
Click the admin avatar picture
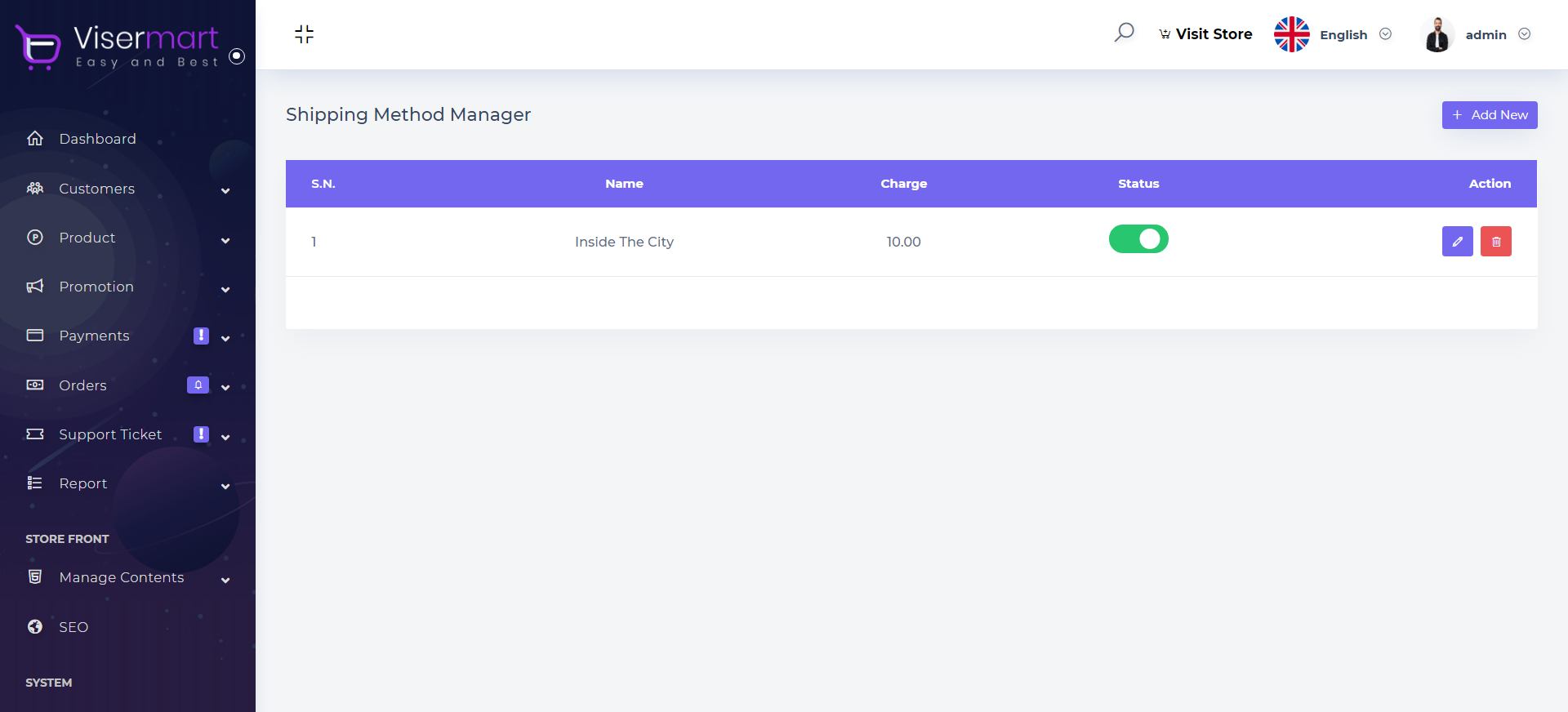tap(1437, 34)
